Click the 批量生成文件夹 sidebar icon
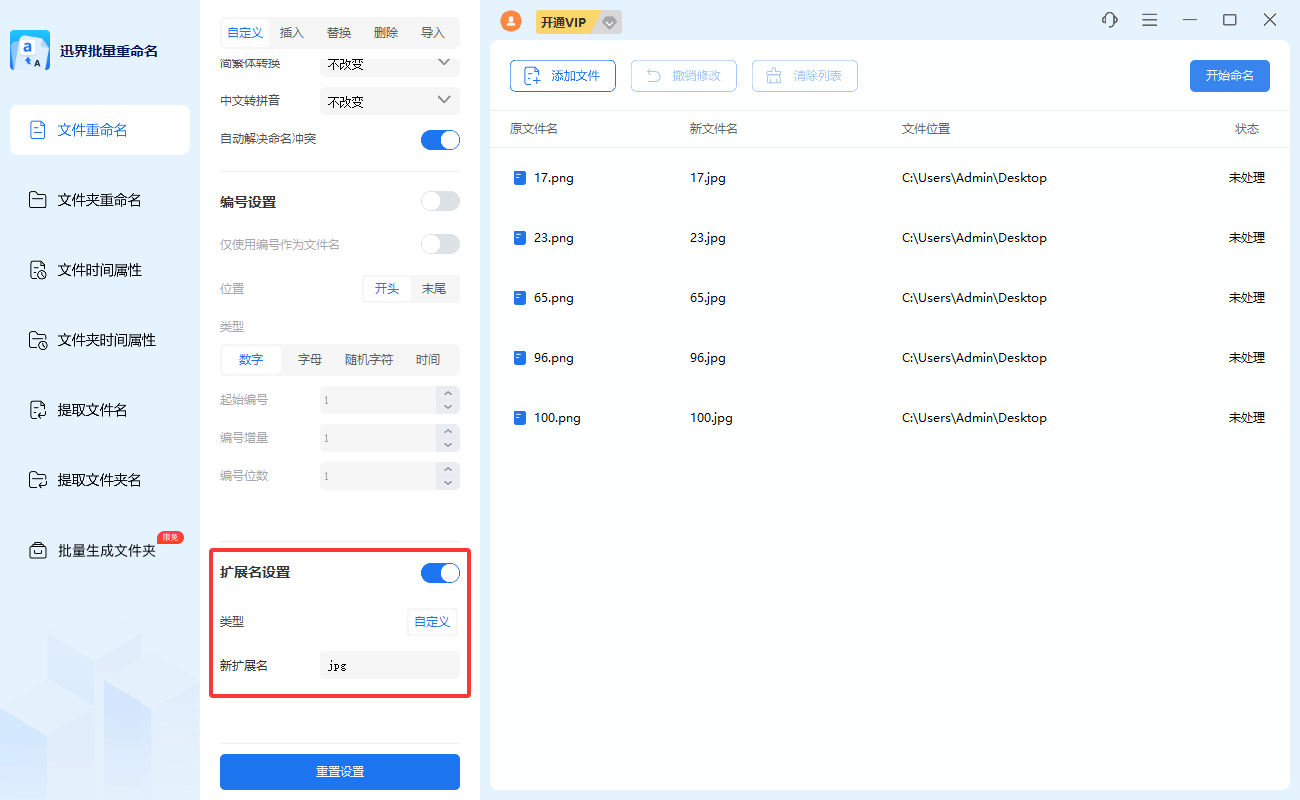Screen dimensions: 1300x800 pos(38,550)
